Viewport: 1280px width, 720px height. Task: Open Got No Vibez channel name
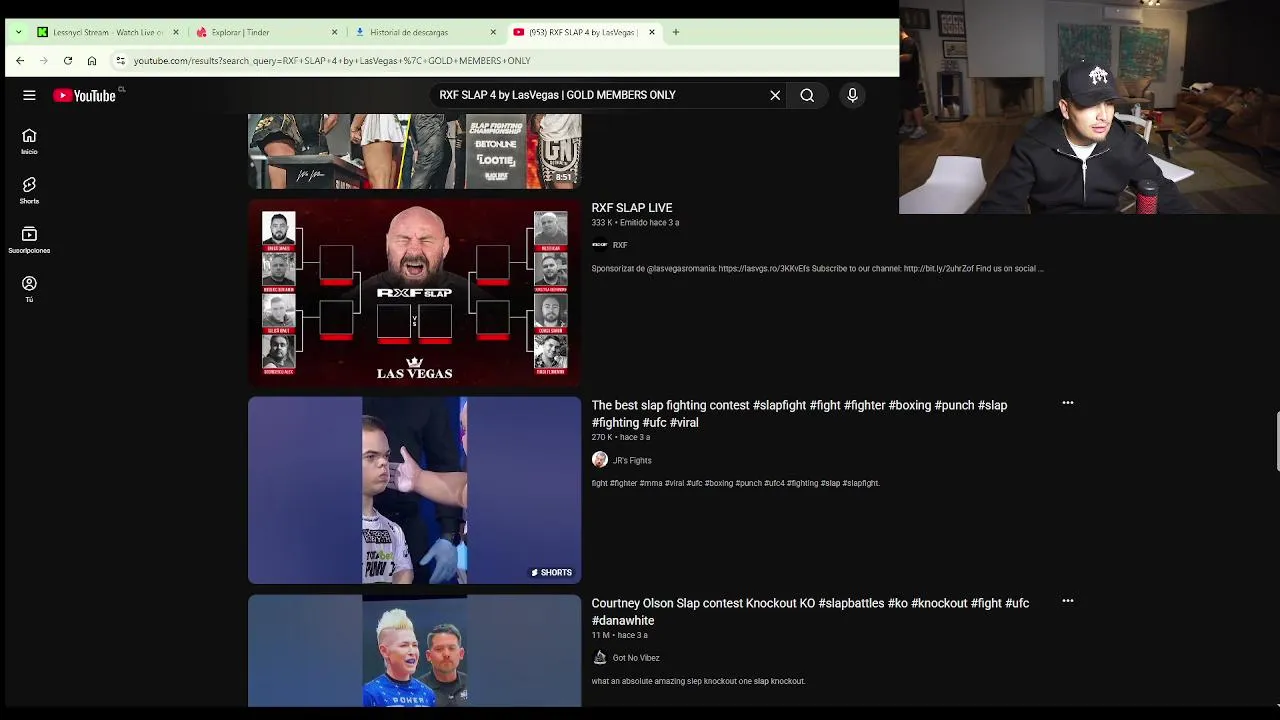tap(636, 659)
